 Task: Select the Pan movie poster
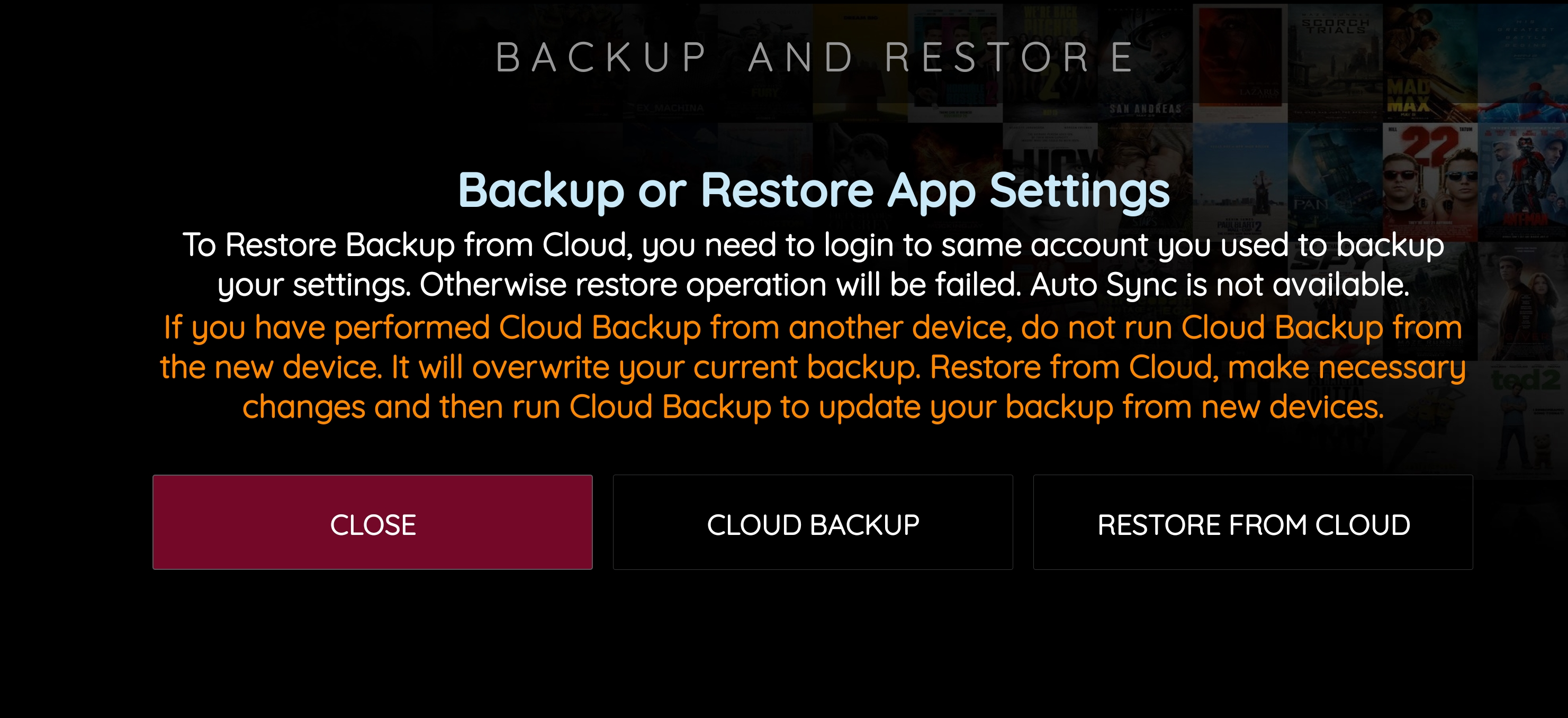pos(1334,183)
